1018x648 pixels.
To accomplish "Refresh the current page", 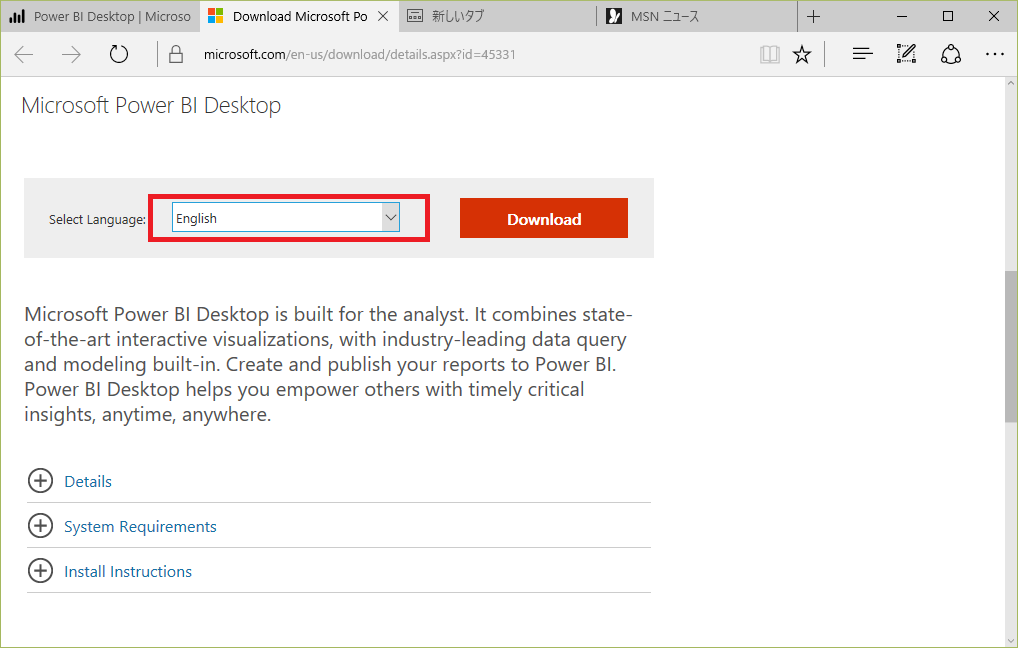I will 119,55.
